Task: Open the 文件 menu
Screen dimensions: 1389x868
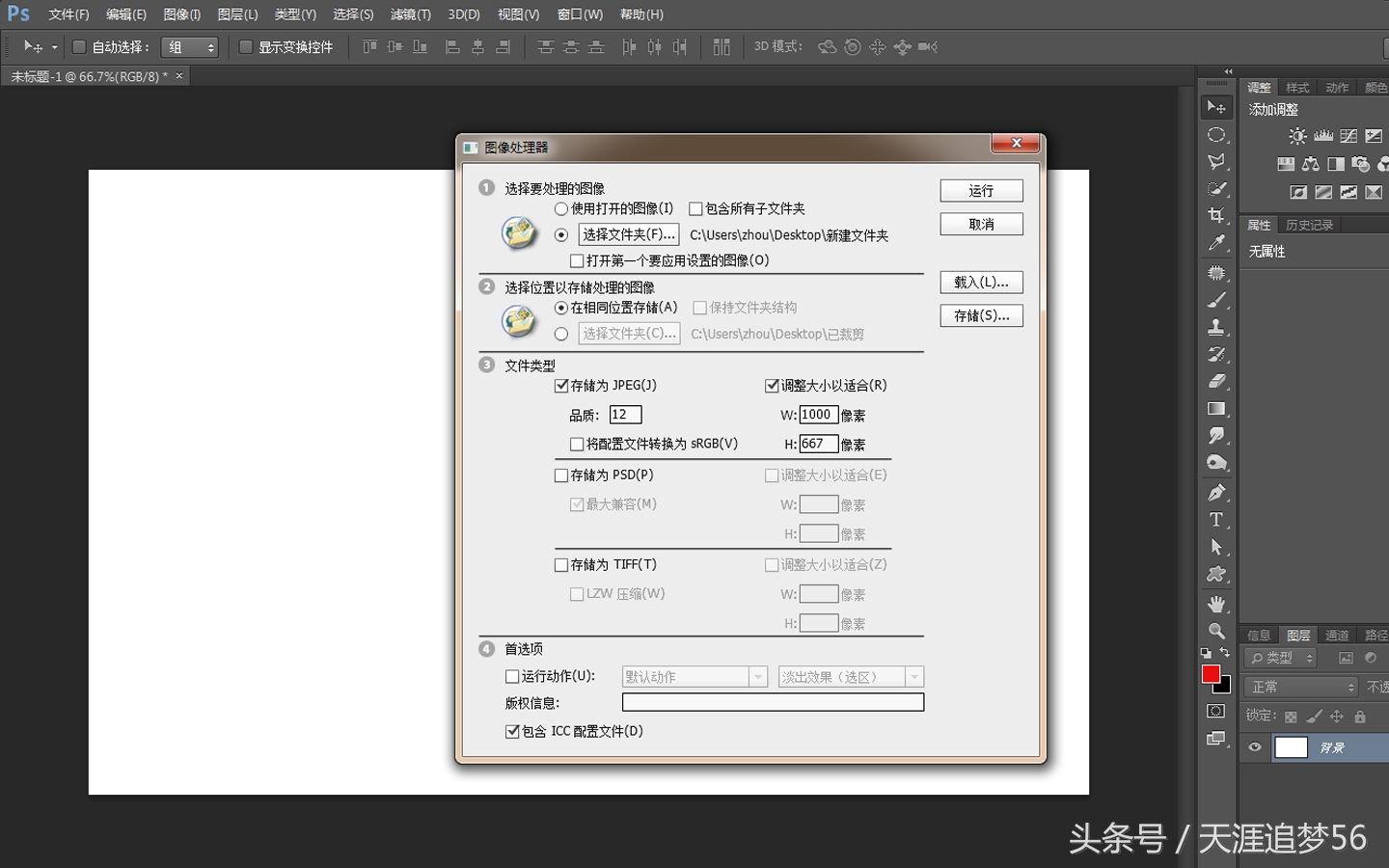Action: click(x=68, y=14)
